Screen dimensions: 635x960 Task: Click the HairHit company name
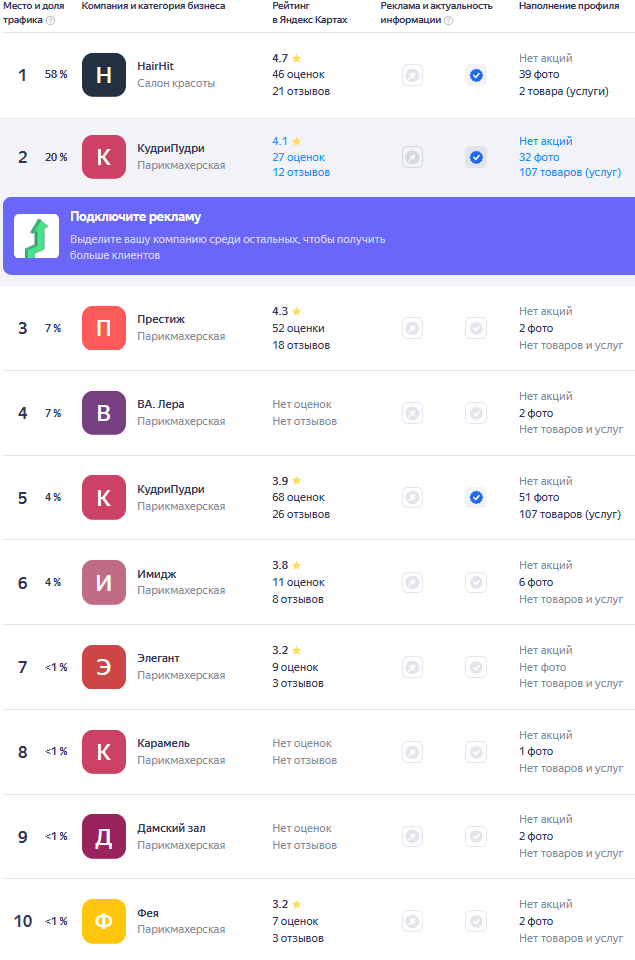tap(155, 66)
